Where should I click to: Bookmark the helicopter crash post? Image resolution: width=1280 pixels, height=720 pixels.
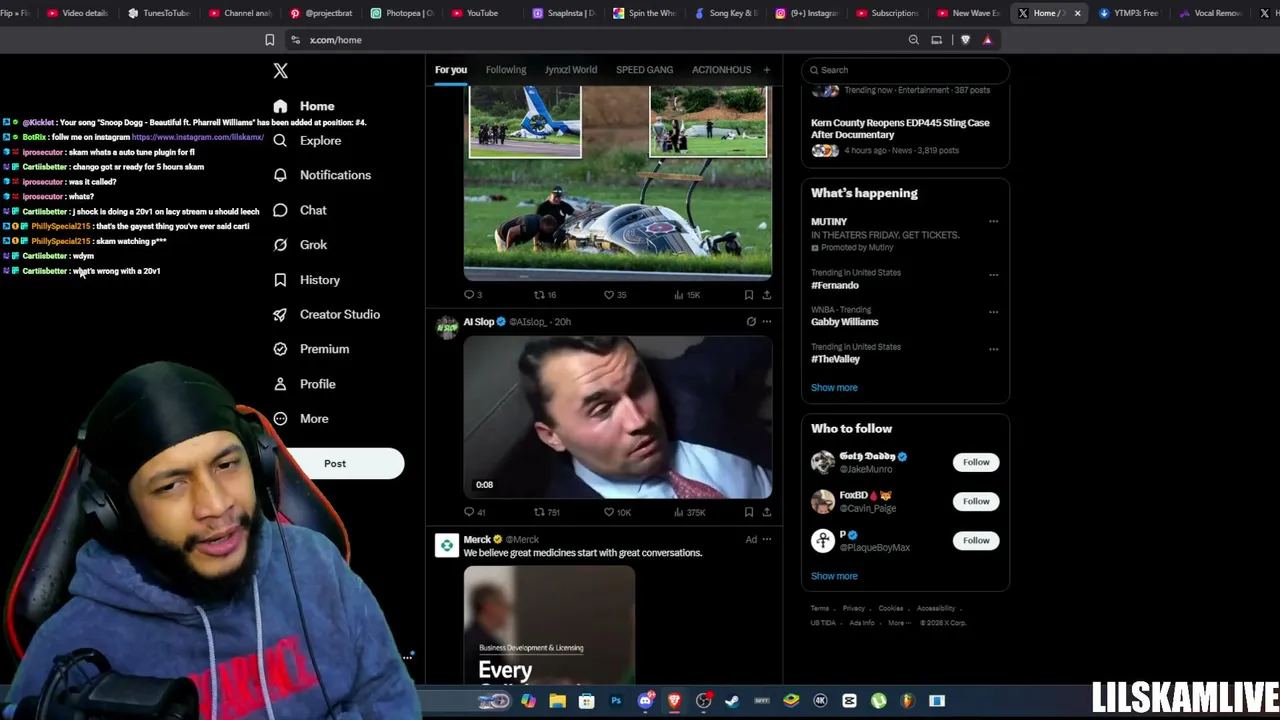[x=749, y=295]
